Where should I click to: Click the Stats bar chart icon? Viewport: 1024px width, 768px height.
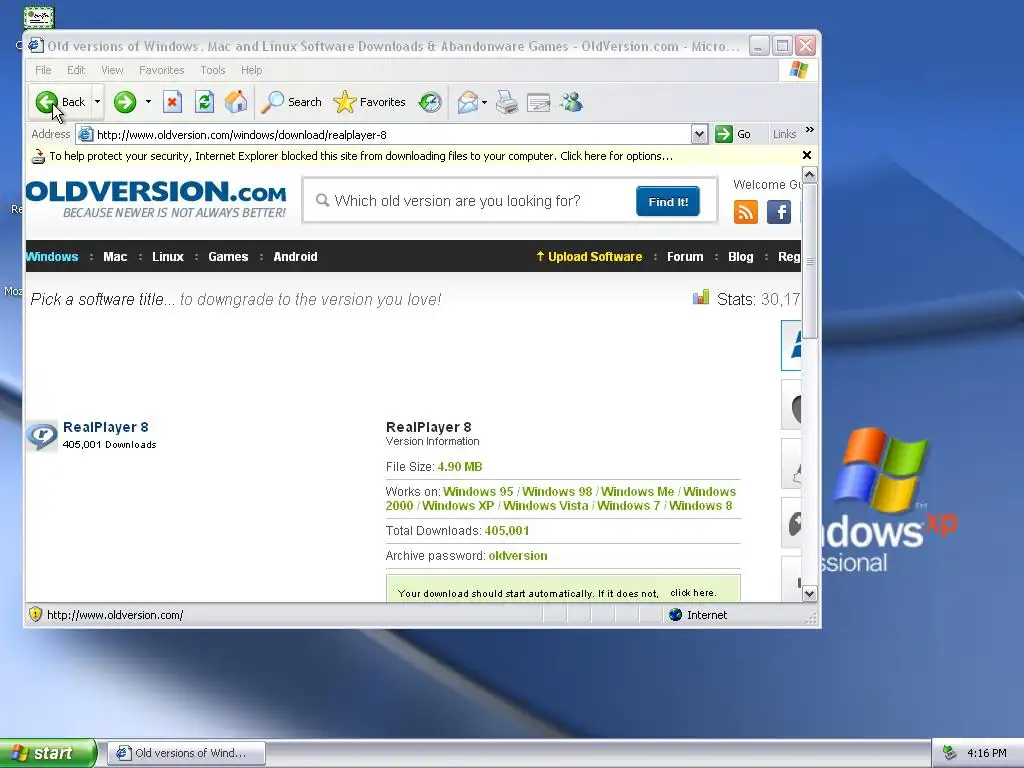701,298
